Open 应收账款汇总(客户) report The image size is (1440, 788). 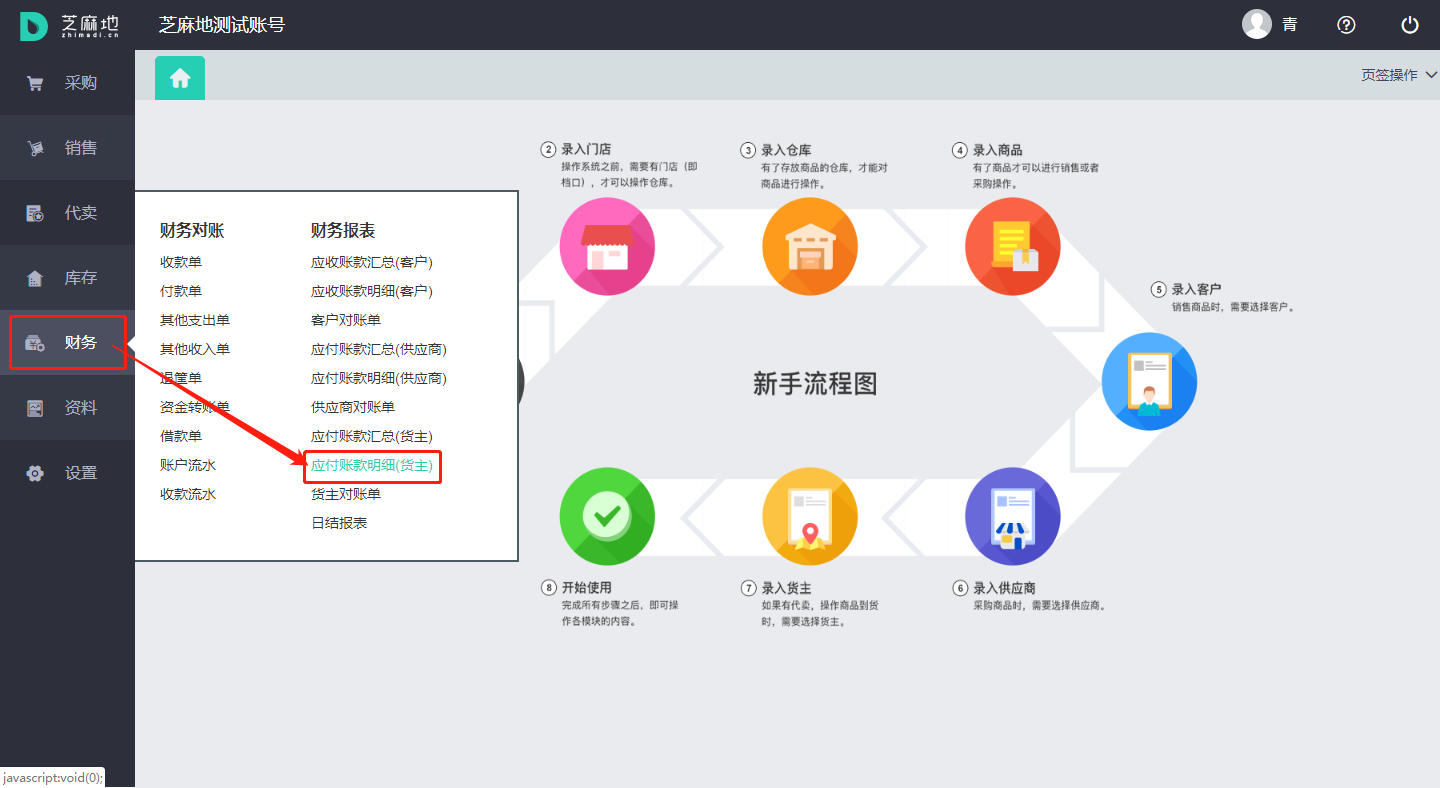click(372, 262)
